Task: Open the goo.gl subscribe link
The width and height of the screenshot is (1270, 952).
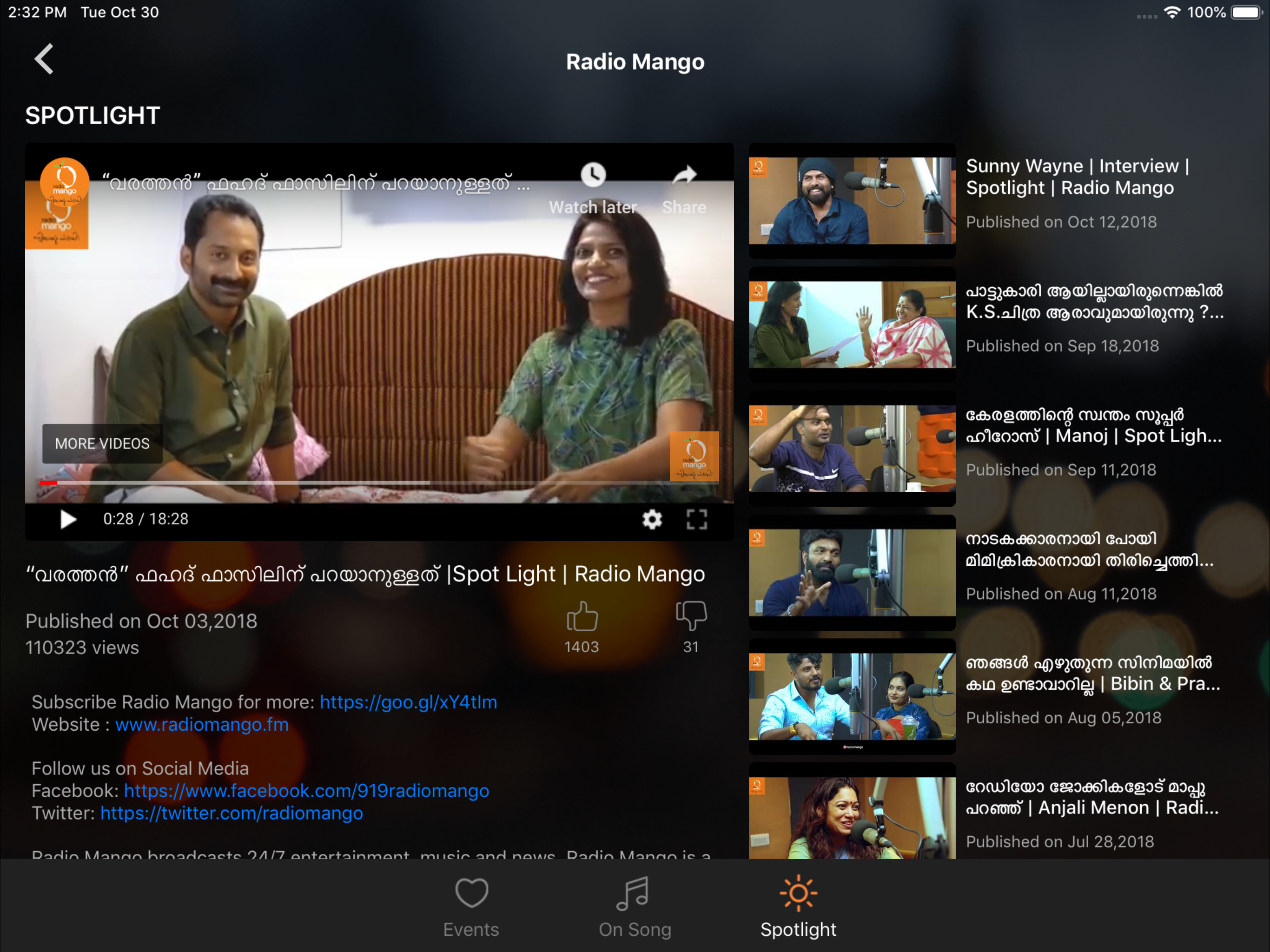Action: pyautogui.click(x=408, y=702)
